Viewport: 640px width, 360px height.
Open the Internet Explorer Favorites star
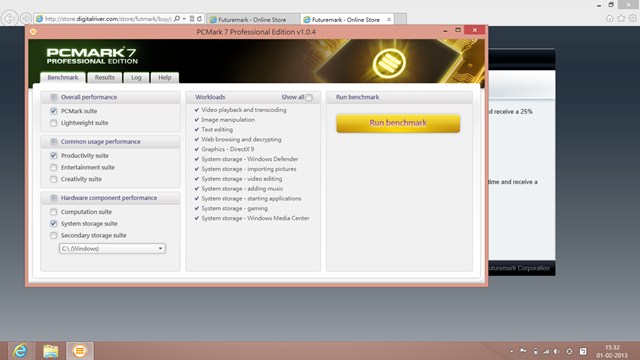point(621,18)
